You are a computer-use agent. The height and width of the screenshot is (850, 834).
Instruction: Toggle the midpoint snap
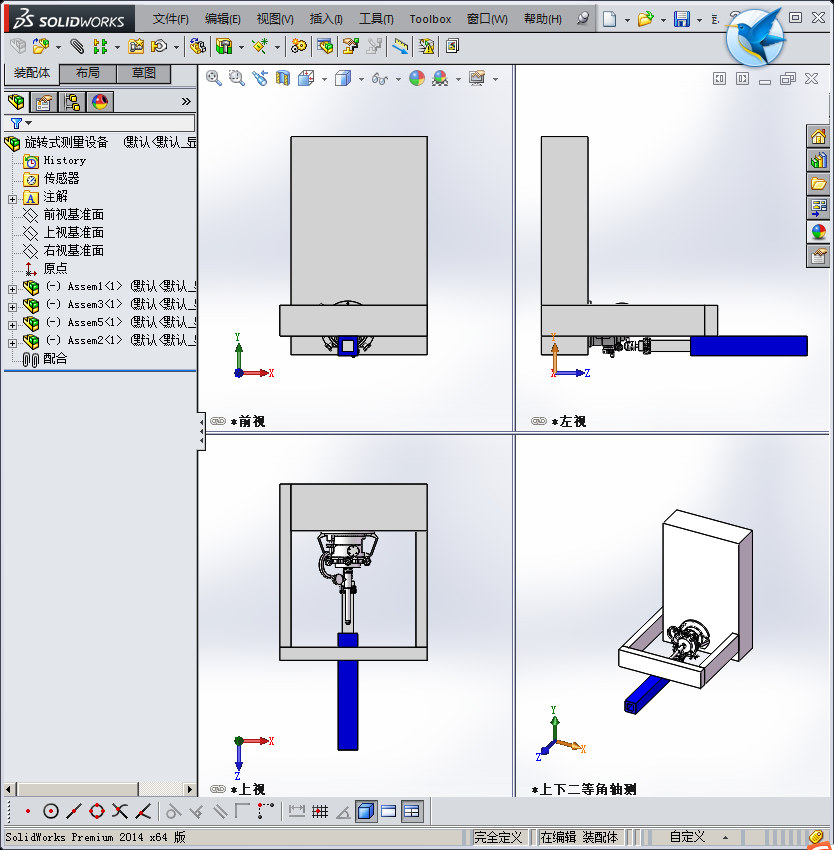(x=74, y=812)
